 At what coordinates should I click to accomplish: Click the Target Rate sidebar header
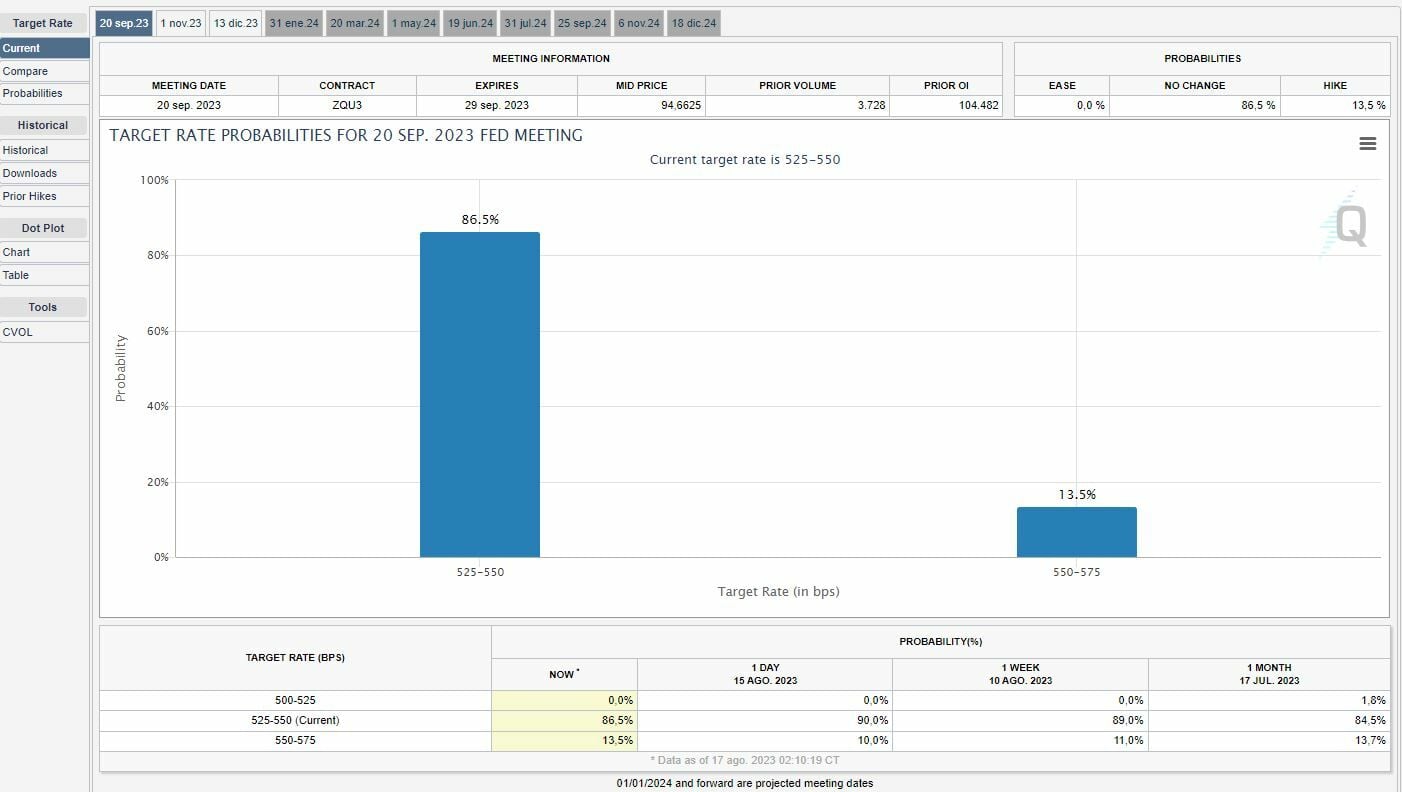[43, 23]
